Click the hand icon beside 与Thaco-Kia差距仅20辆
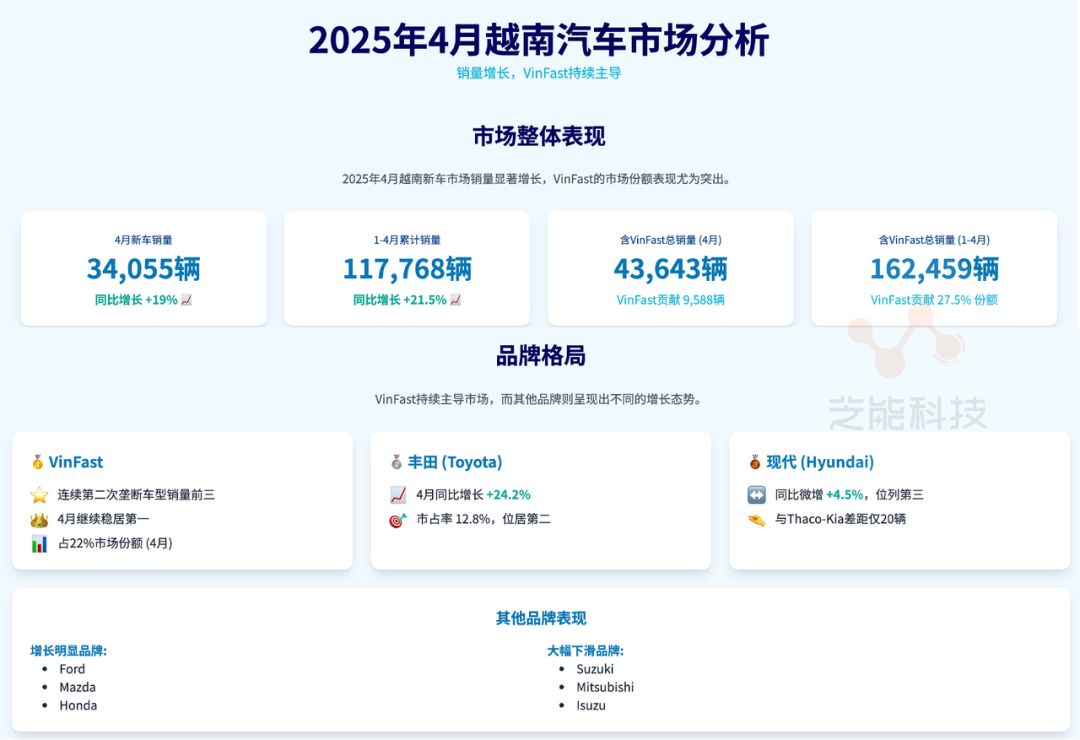 (756, 519)
